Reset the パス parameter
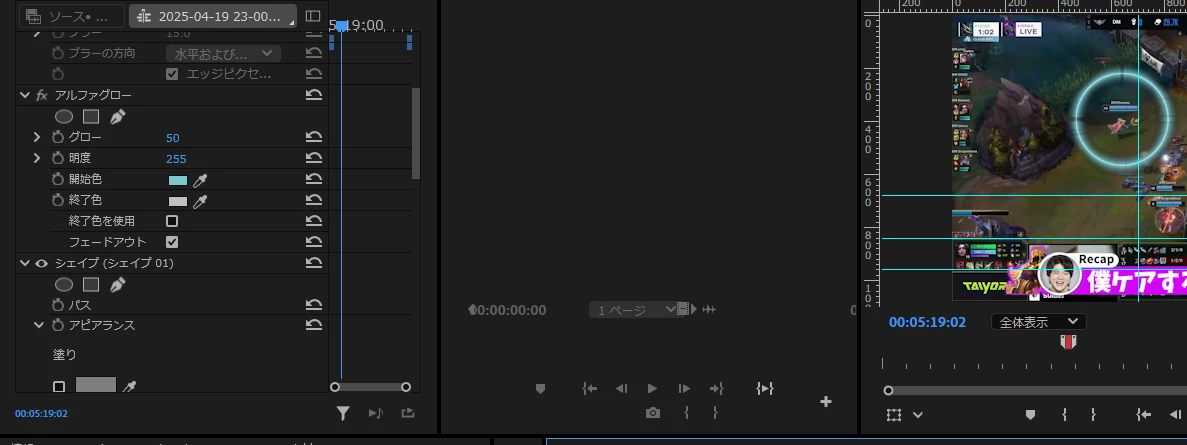Image resolution: width=1187 pixels, height=445 pixels. (313, 305)
